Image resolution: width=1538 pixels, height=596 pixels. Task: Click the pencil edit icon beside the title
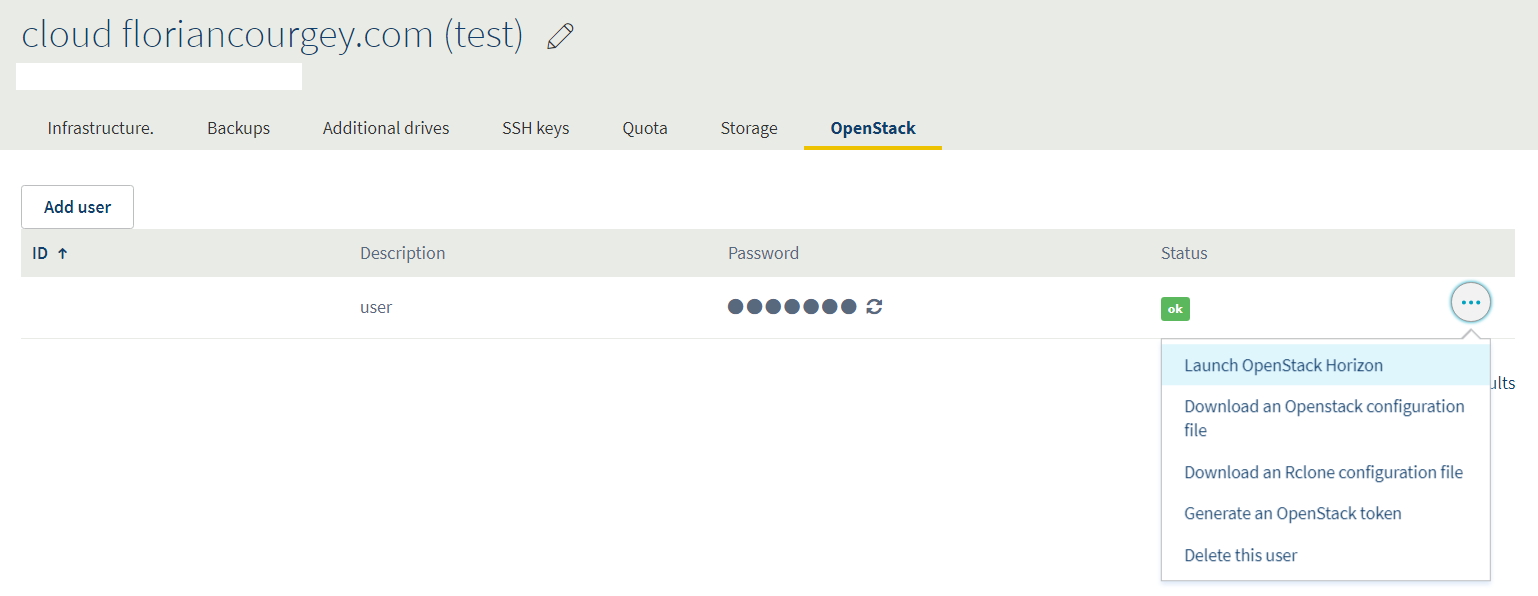click(561, 37)
